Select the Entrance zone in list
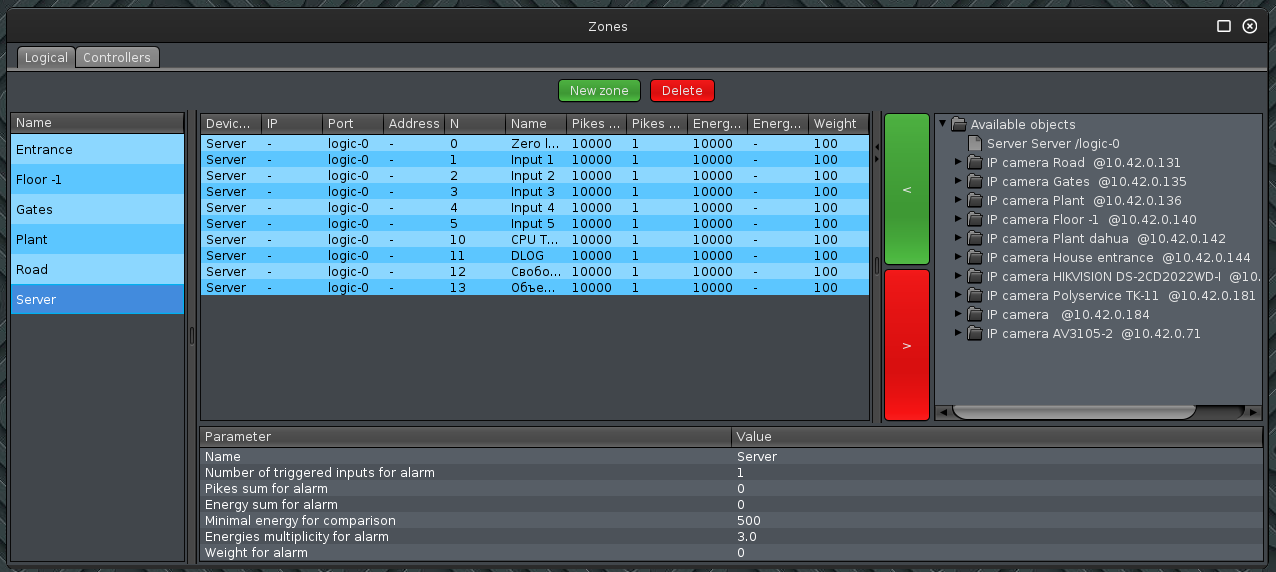Viewport: 1276px width, 572px height. tap(97, 150)
